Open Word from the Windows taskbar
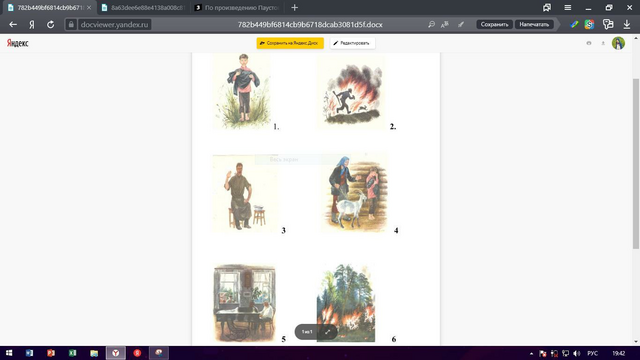The width and height of the screenshot is (640, 360). (29, 353)
